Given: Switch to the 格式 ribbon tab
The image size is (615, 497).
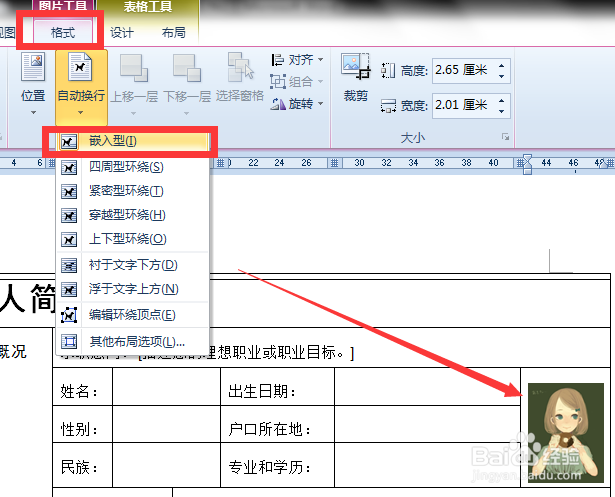Looking at the screenshot, I should tap(63, 33).
